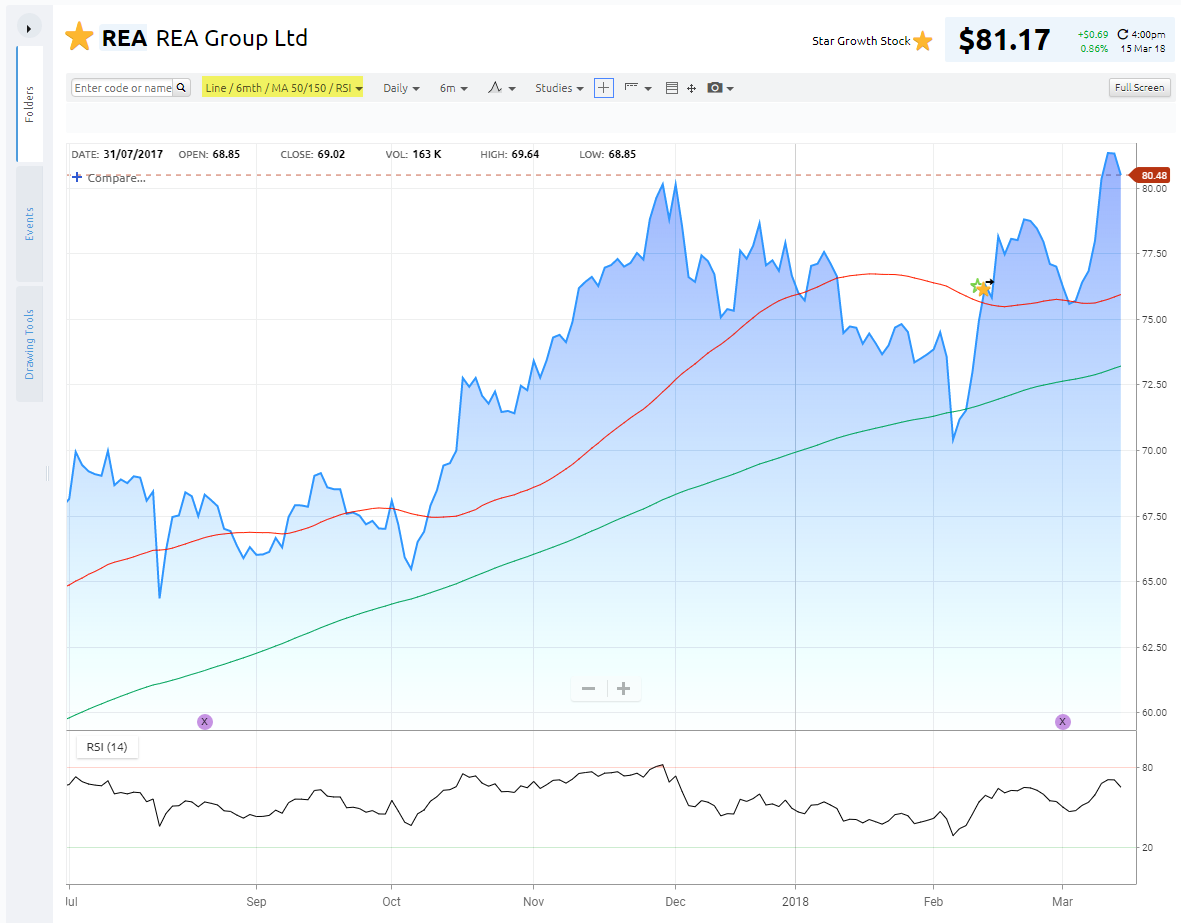
Task: Open the chart type dropdown
Action: [502, 88]
